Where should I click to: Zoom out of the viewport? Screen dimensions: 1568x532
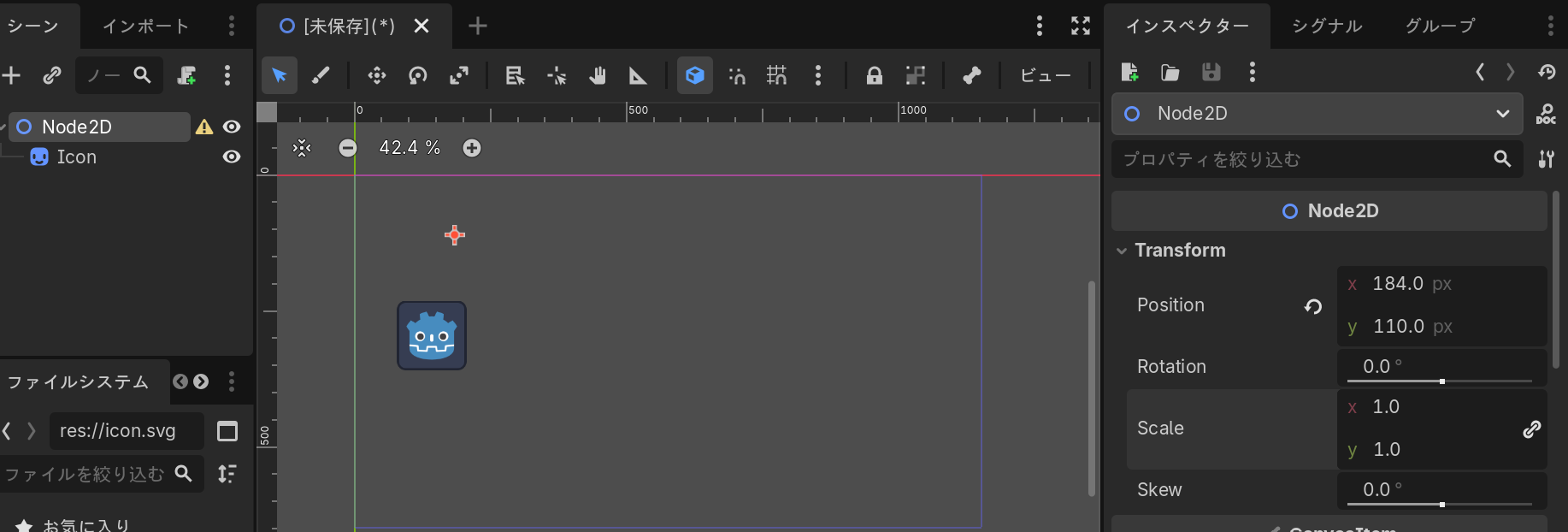348,148
